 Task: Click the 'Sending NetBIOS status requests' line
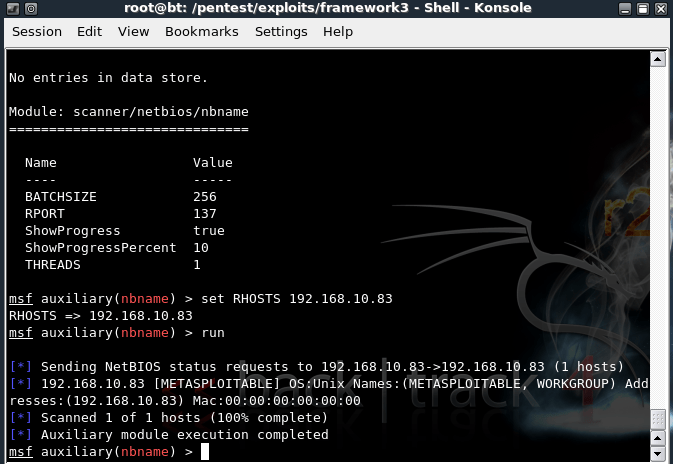click(332, 367)
